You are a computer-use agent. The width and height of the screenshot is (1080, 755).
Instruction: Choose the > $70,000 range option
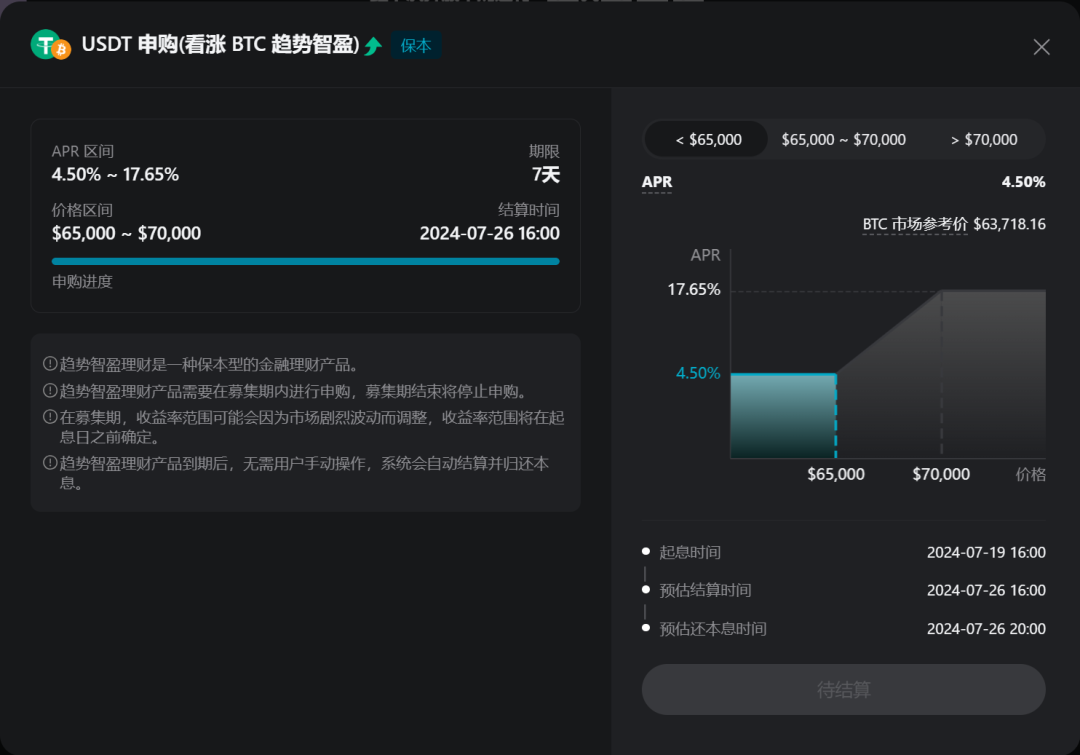tap(986, 139)
